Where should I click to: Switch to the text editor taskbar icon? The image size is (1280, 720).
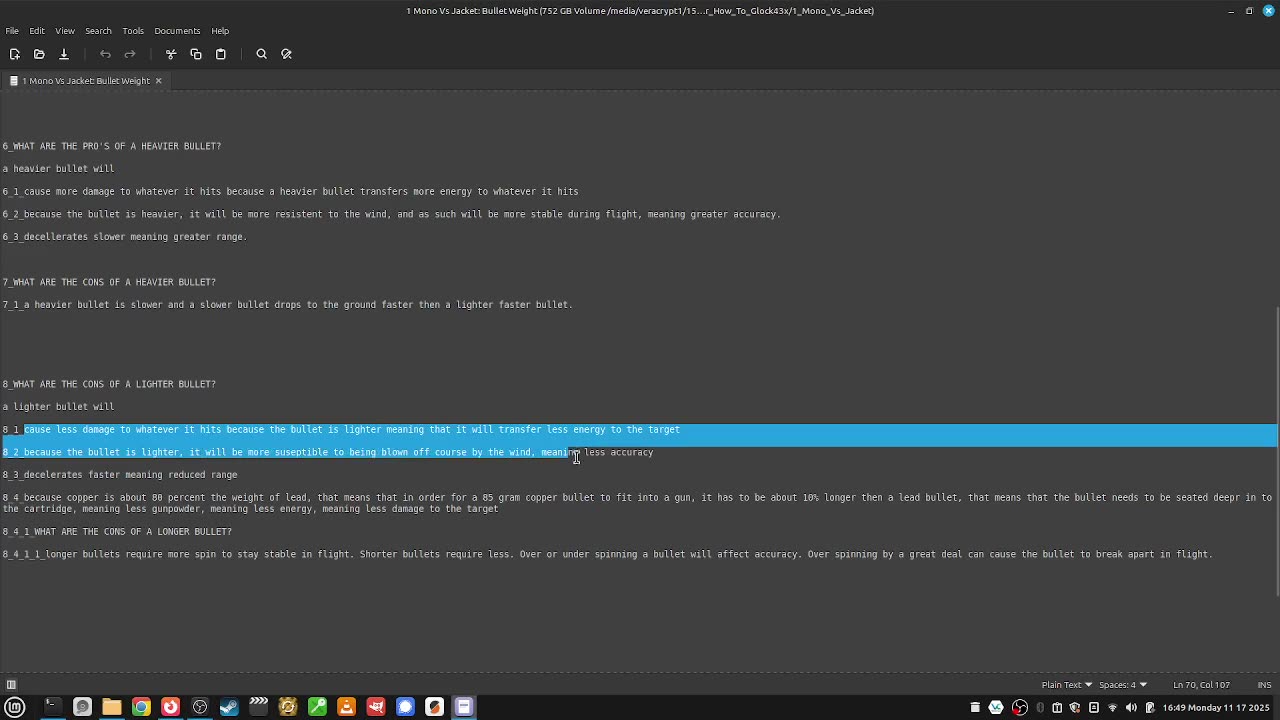pyautogui.click(x=464, y=707)
